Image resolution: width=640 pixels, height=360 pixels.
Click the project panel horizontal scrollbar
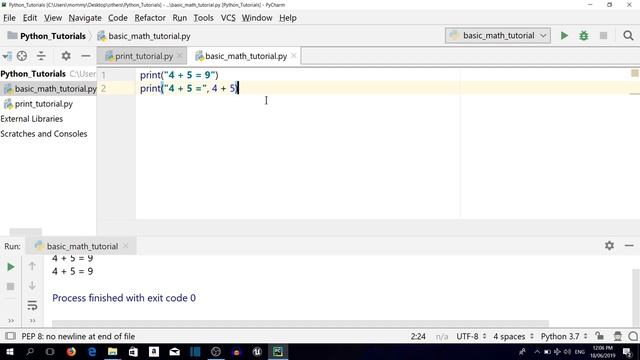(25, 231)
